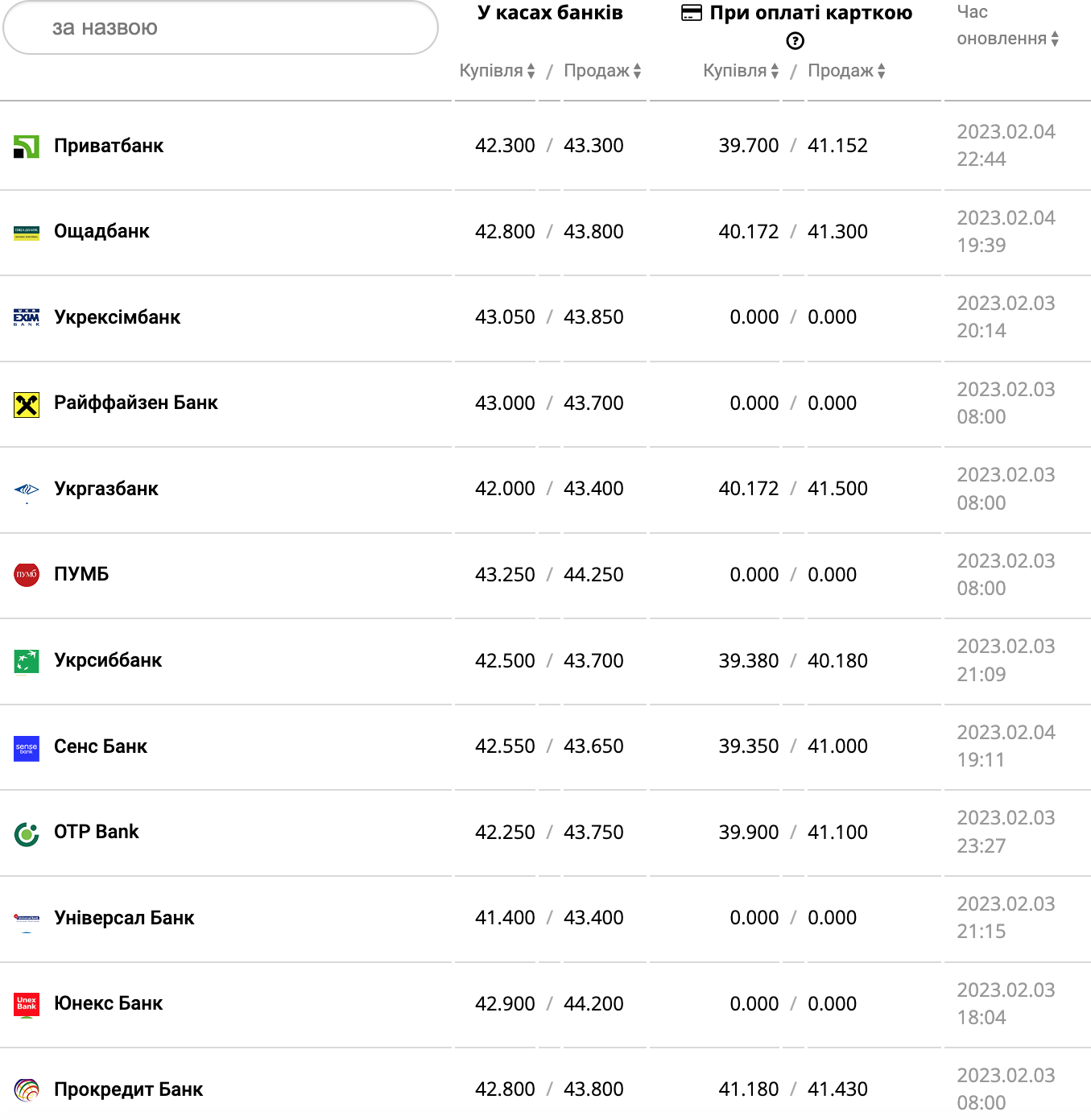Open the card payment help question mark
The width and height of the screenshot is (1091, 1120).
point(795,41)
